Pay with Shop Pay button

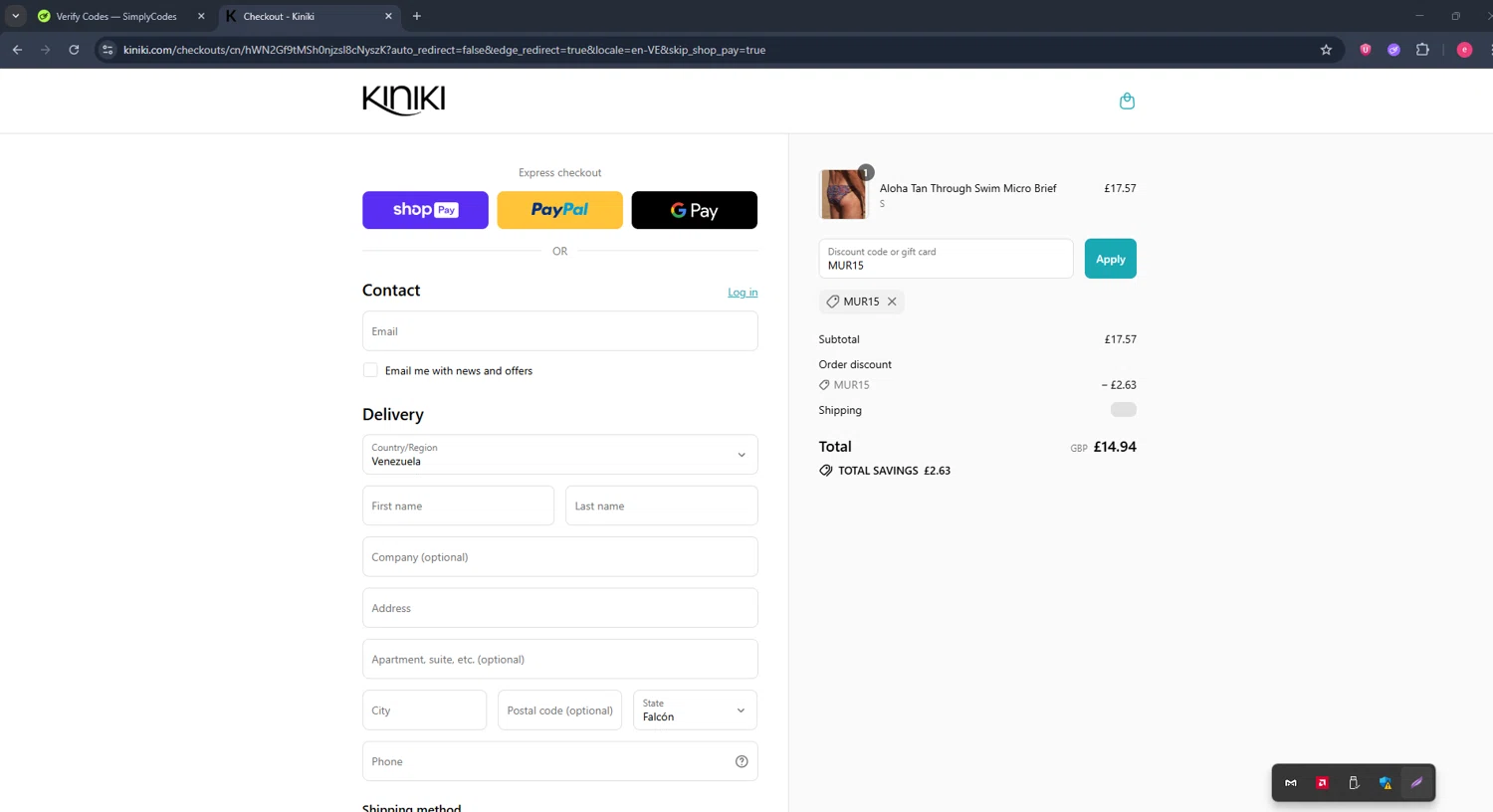tap(425, 210)
